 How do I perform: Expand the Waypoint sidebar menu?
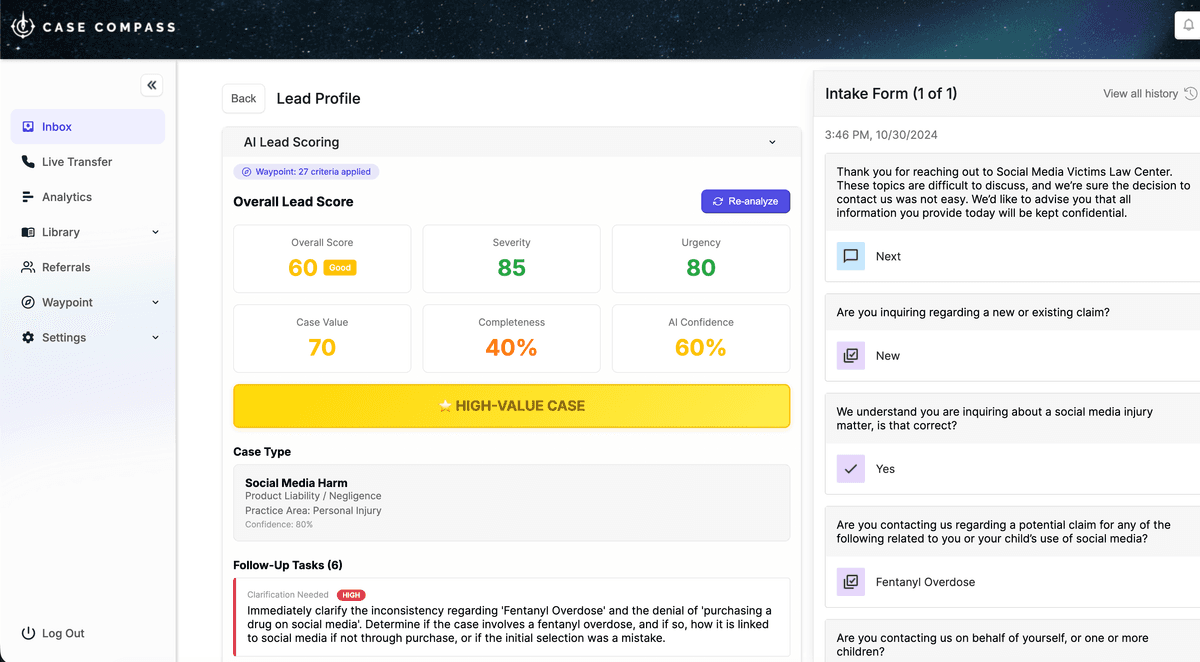(x=155, y=302)
